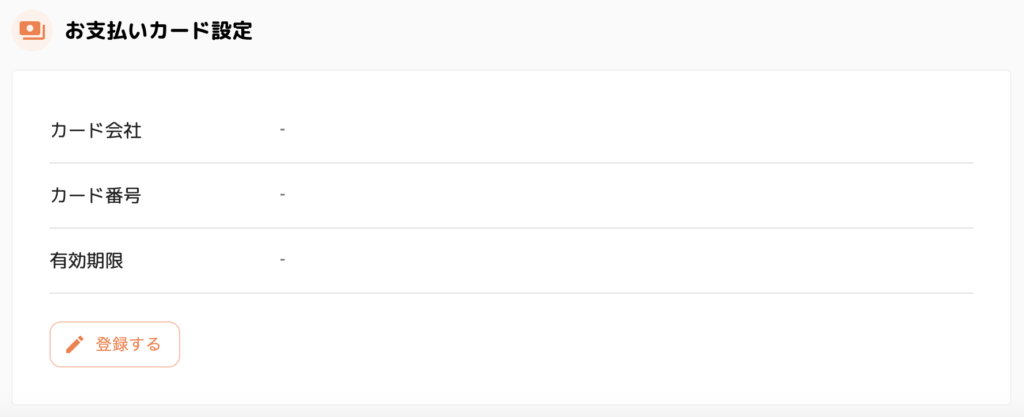Click the お支払いカード設定 heading

point(158,31)
